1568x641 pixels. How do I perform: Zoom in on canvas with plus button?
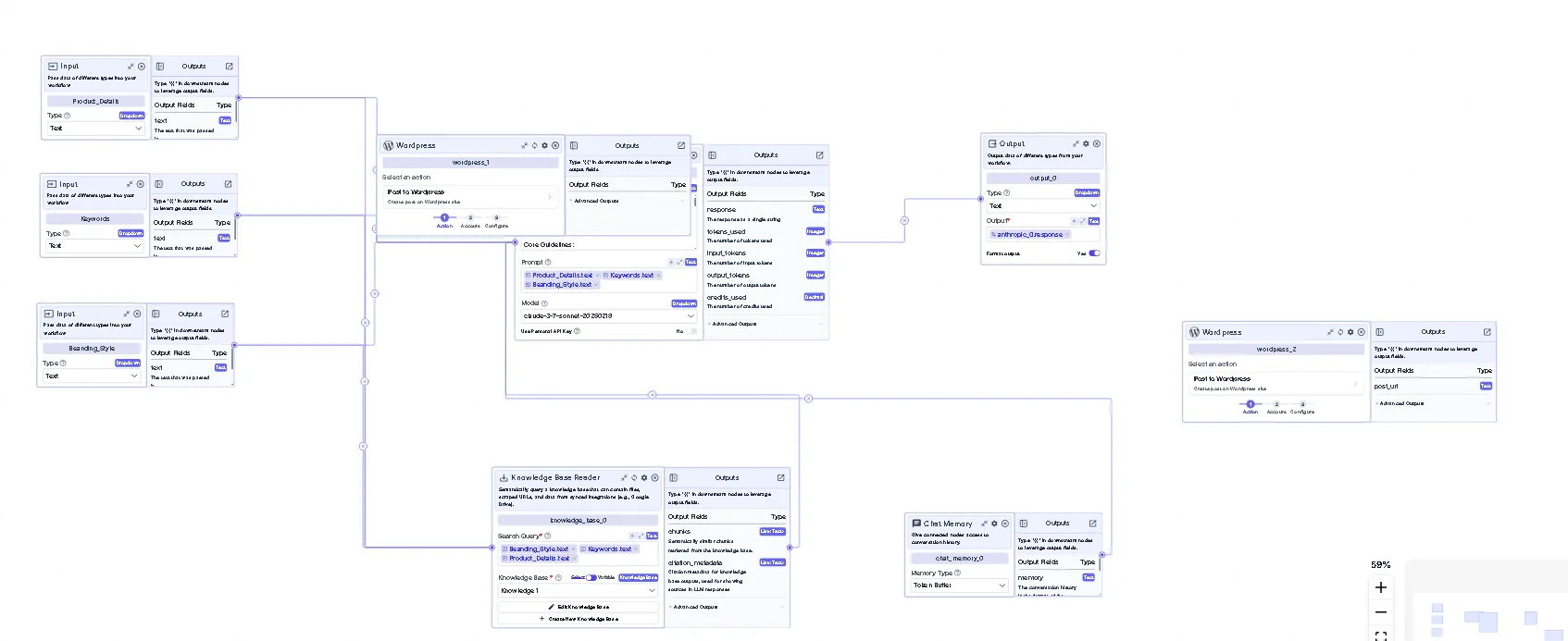tap(1380, 587)
